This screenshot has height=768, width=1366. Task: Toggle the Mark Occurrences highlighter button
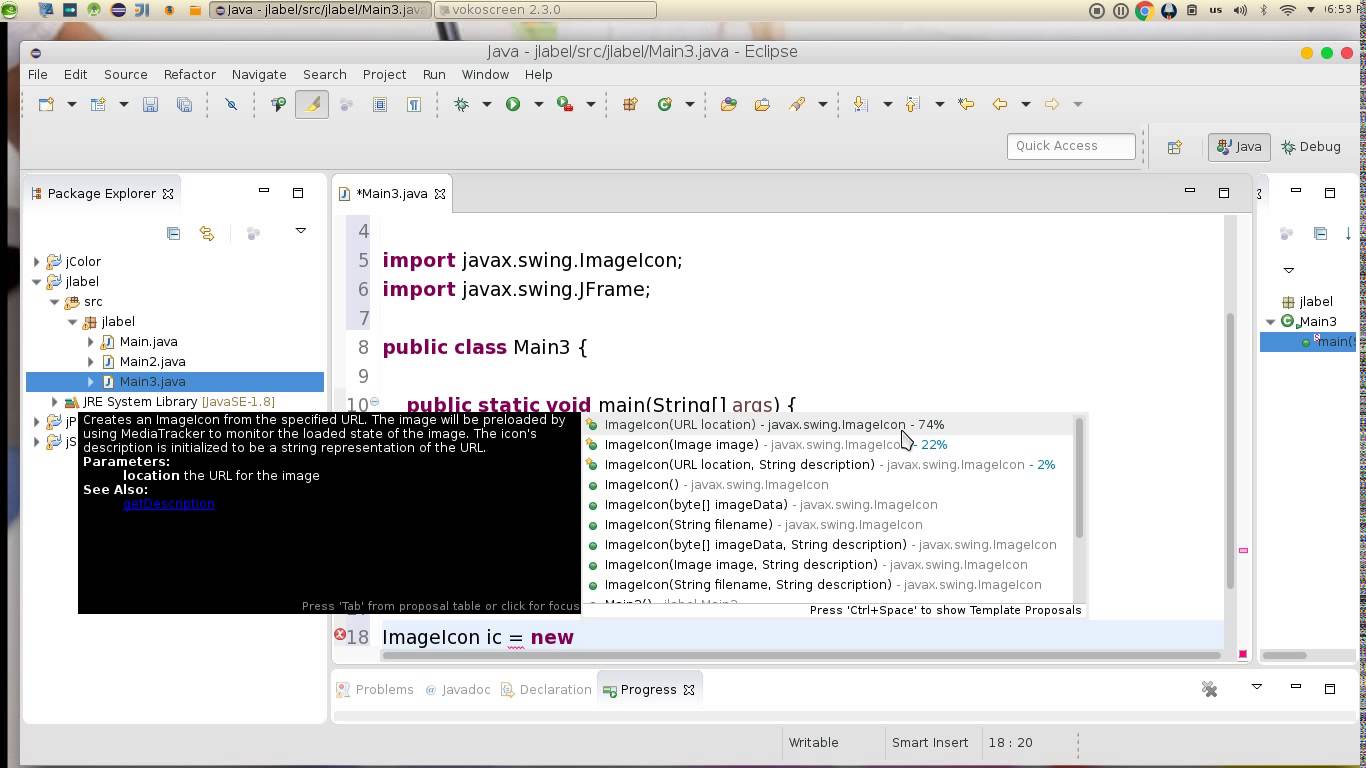click(312, 104)
